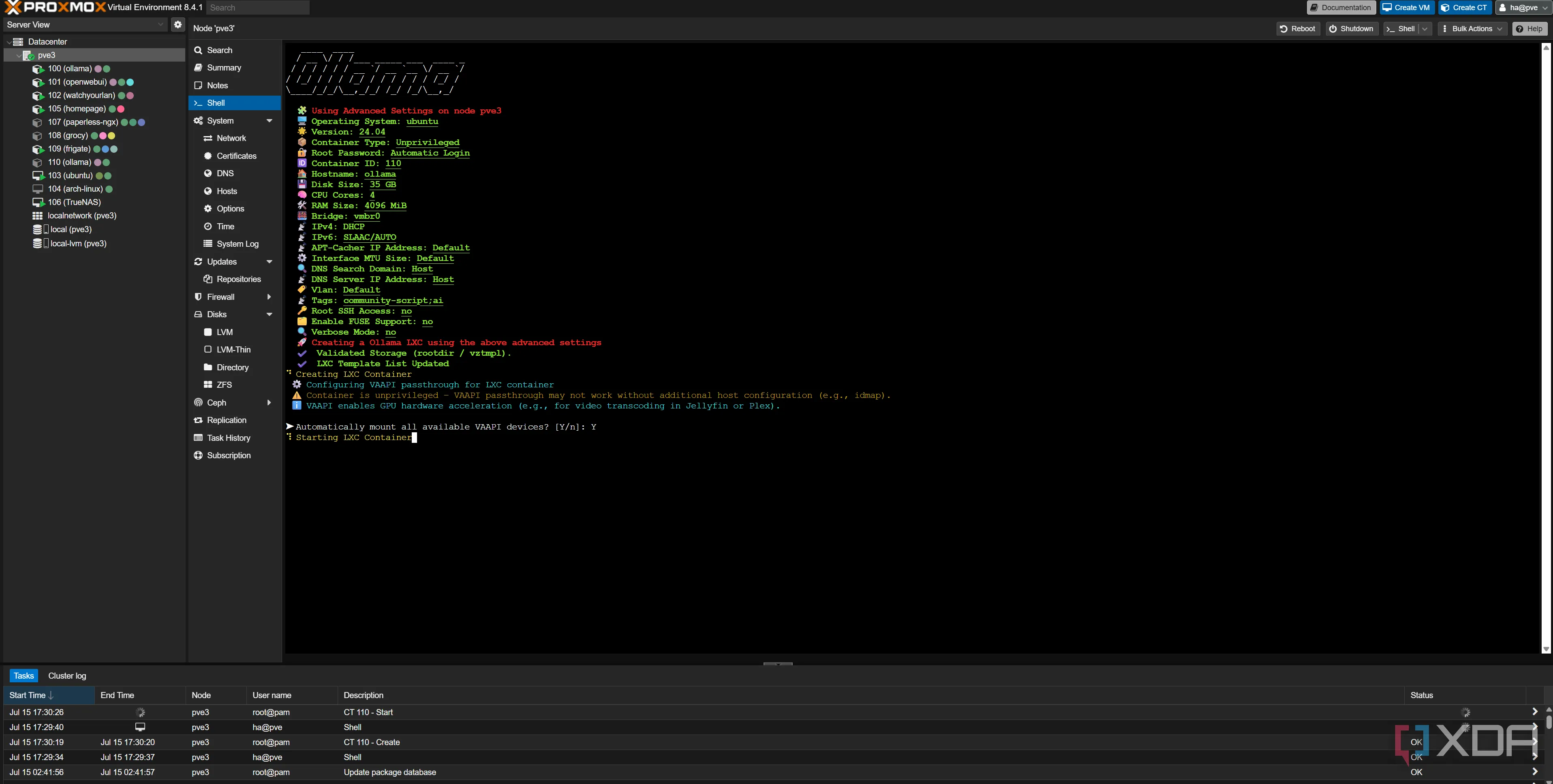This screenshot has height=784, width=1553.
Task: Expand the Firewall submenu arrow
Action: click(x=270, y=297)
